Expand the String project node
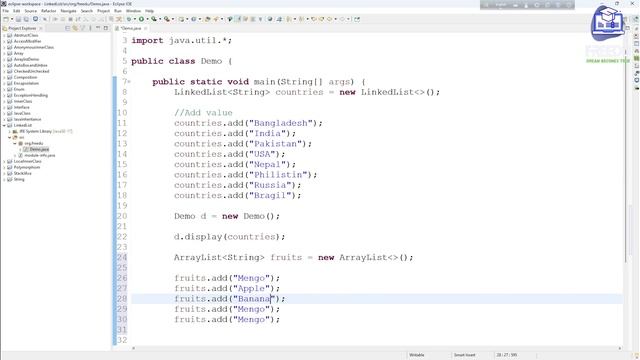Screen dimensions: 640x360 4,180
